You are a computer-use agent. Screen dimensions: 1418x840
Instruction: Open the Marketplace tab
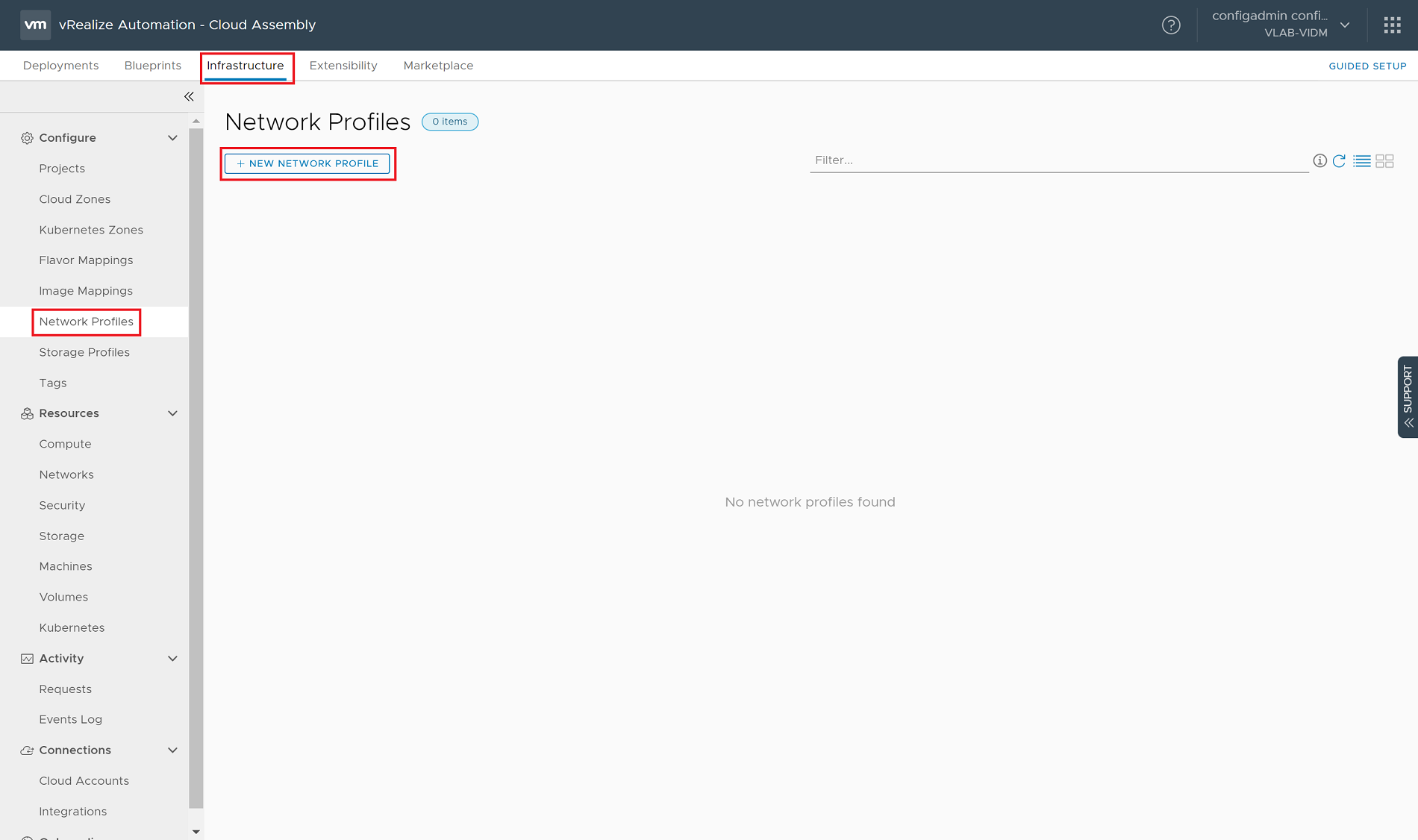pyautogui.click(x=438, y=65)
